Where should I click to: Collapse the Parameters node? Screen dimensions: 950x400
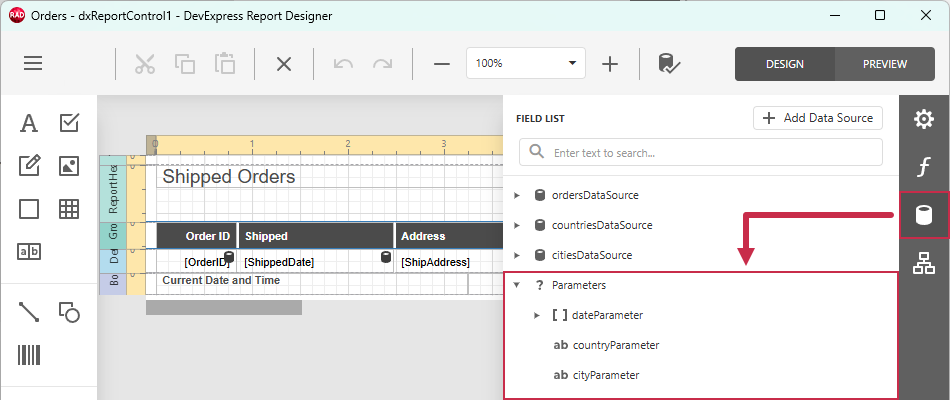517,285
